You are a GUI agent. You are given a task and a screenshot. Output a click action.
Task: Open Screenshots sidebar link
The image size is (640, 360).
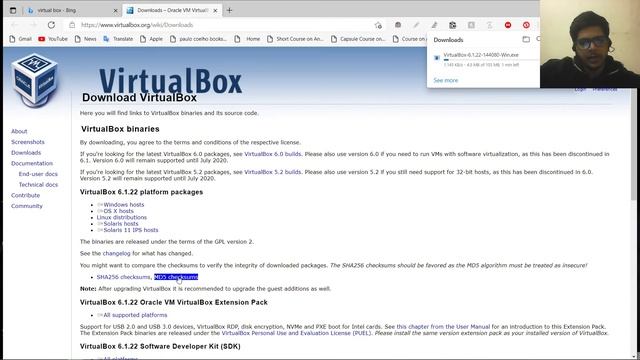(x=28, y=142)
